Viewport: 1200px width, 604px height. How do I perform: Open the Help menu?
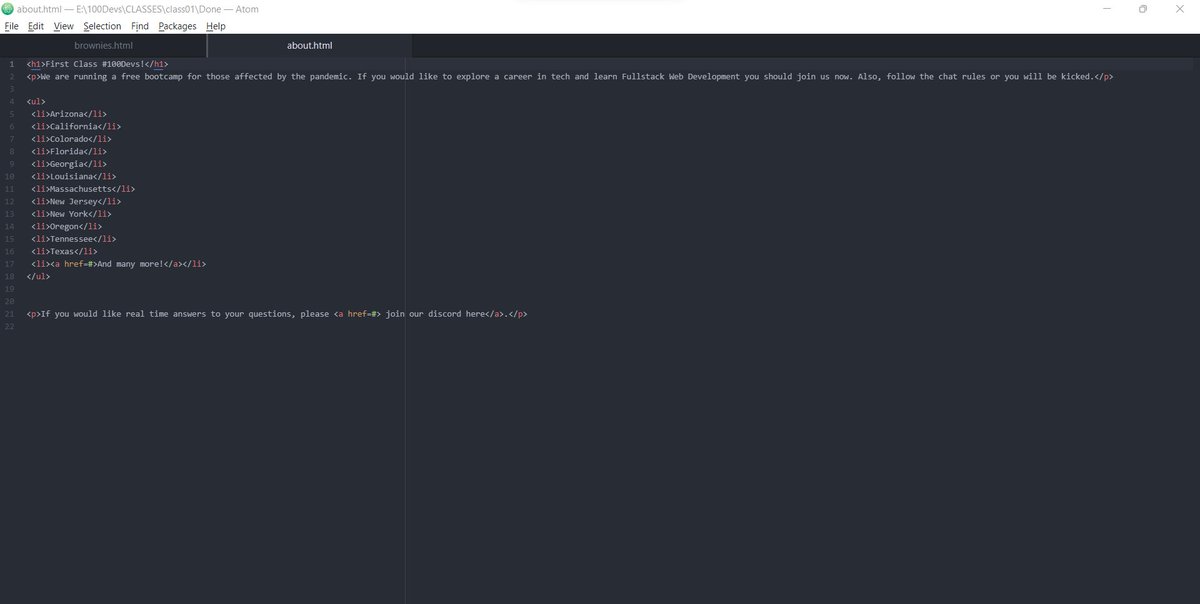tap(215, 26)
